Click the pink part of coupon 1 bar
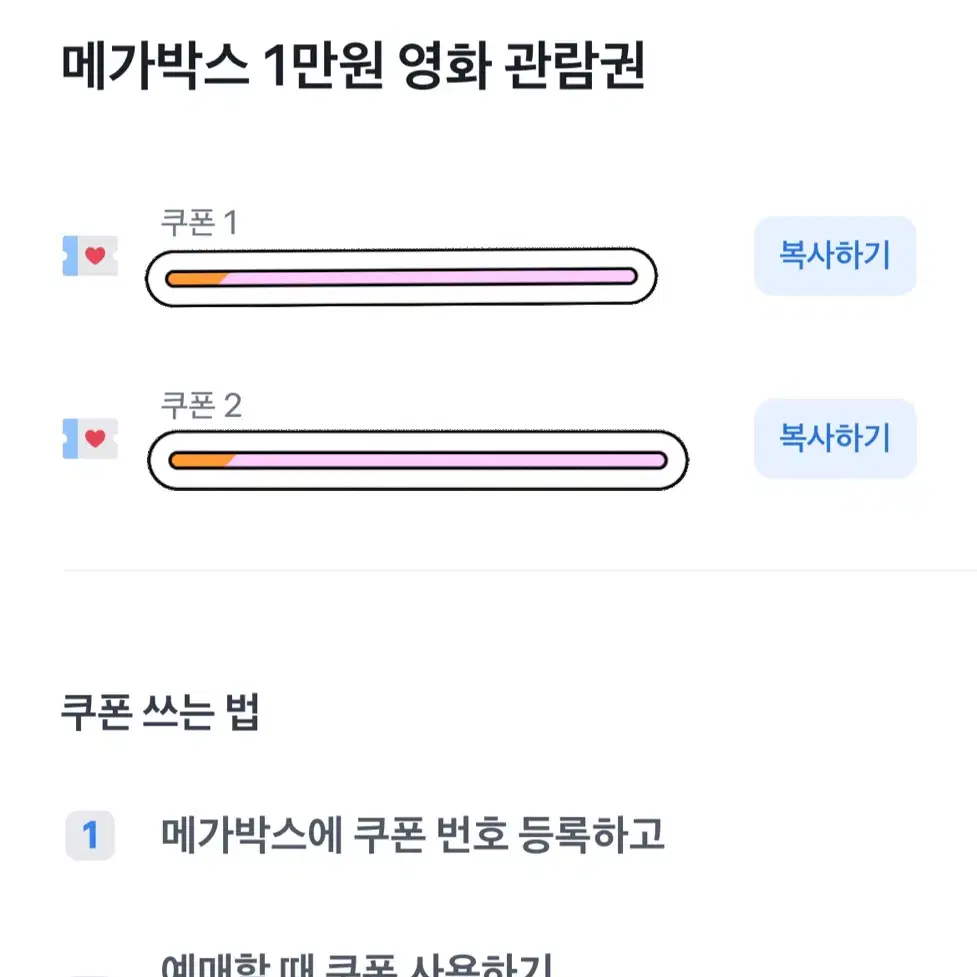 [x=429, y=277]
